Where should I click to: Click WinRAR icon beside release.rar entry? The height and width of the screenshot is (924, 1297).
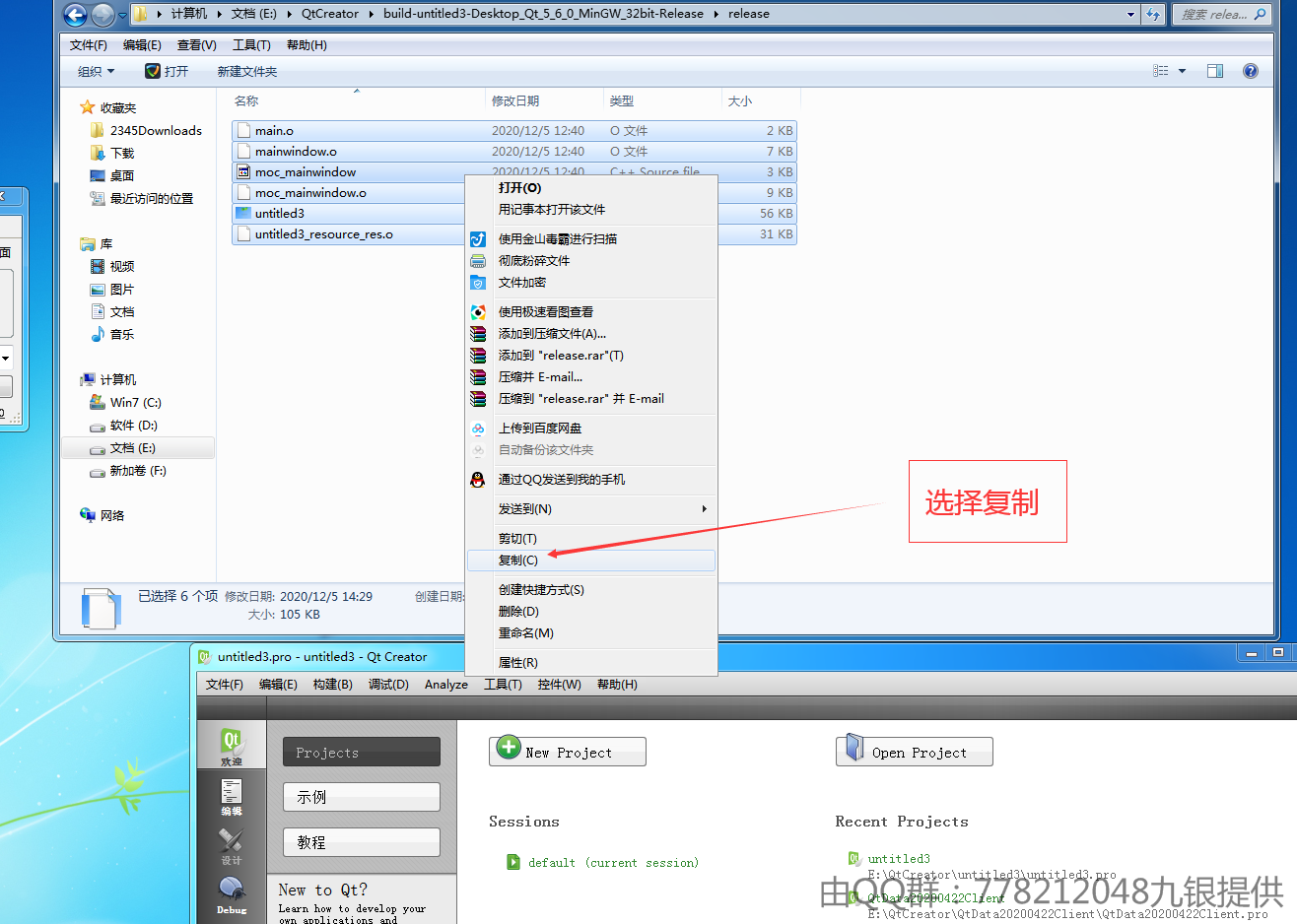[478, 356]
